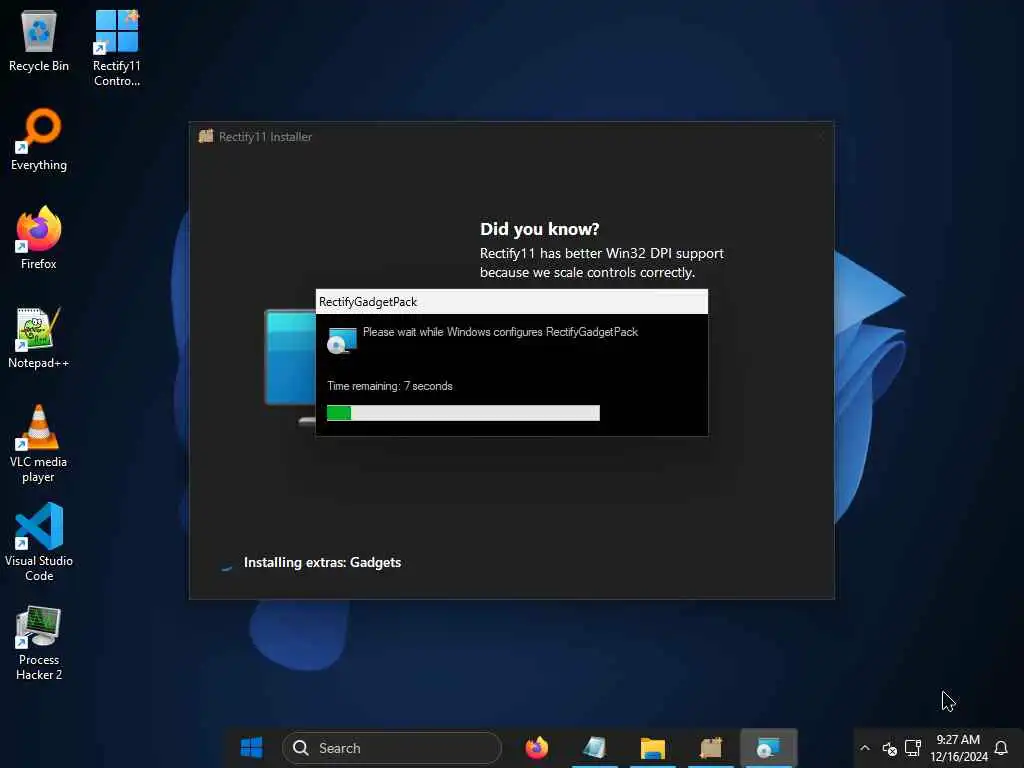Switch to Rectify11 Installer taskbar button

[711, 748]
